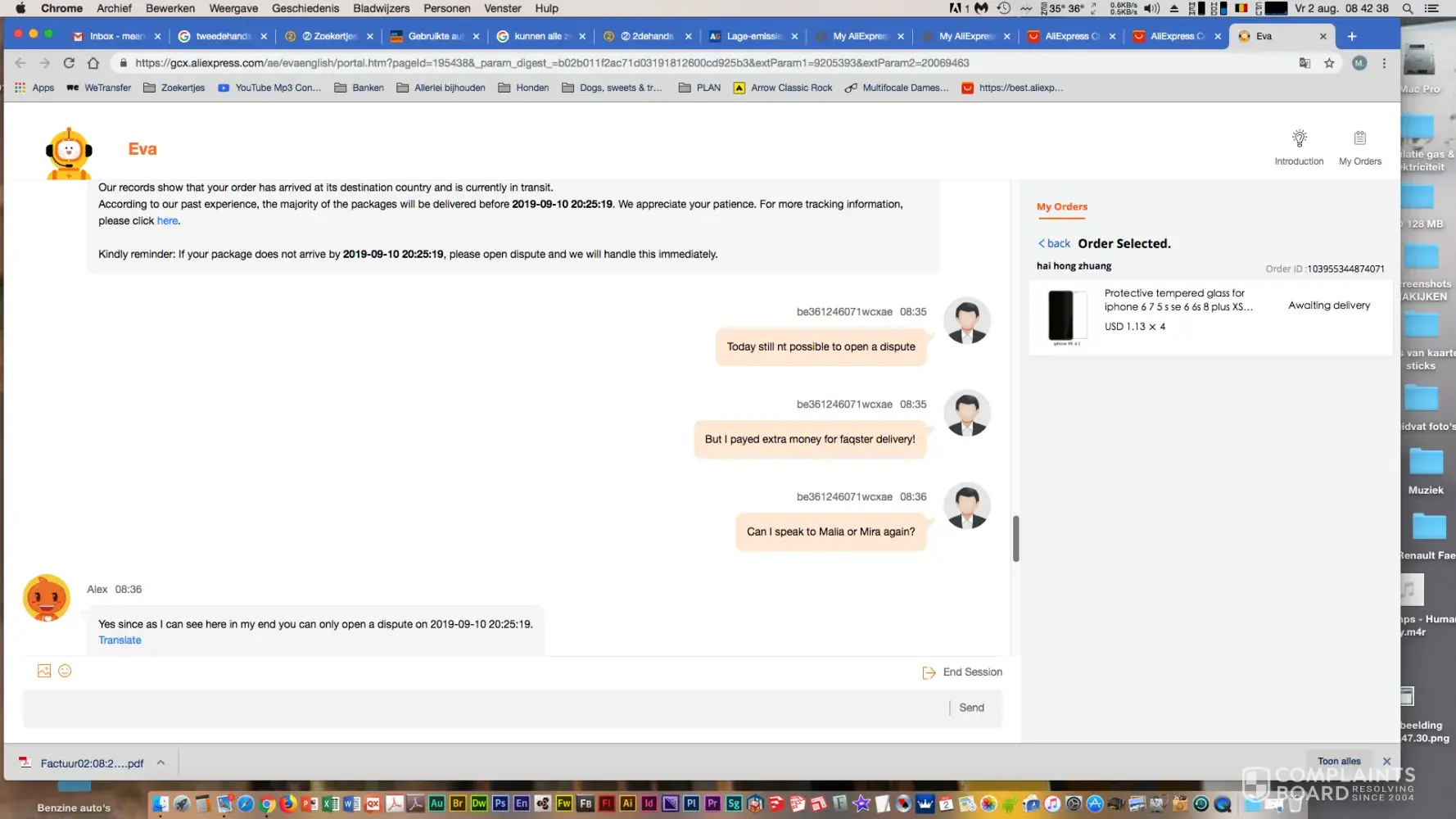
Task: Open the Chrome three-dot menu
Action: tap(1384, 63)
